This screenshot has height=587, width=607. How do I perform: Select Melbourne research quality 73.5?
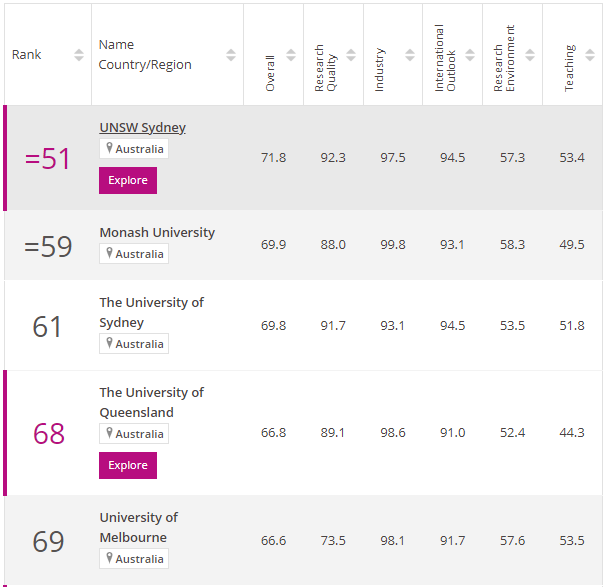333,541
